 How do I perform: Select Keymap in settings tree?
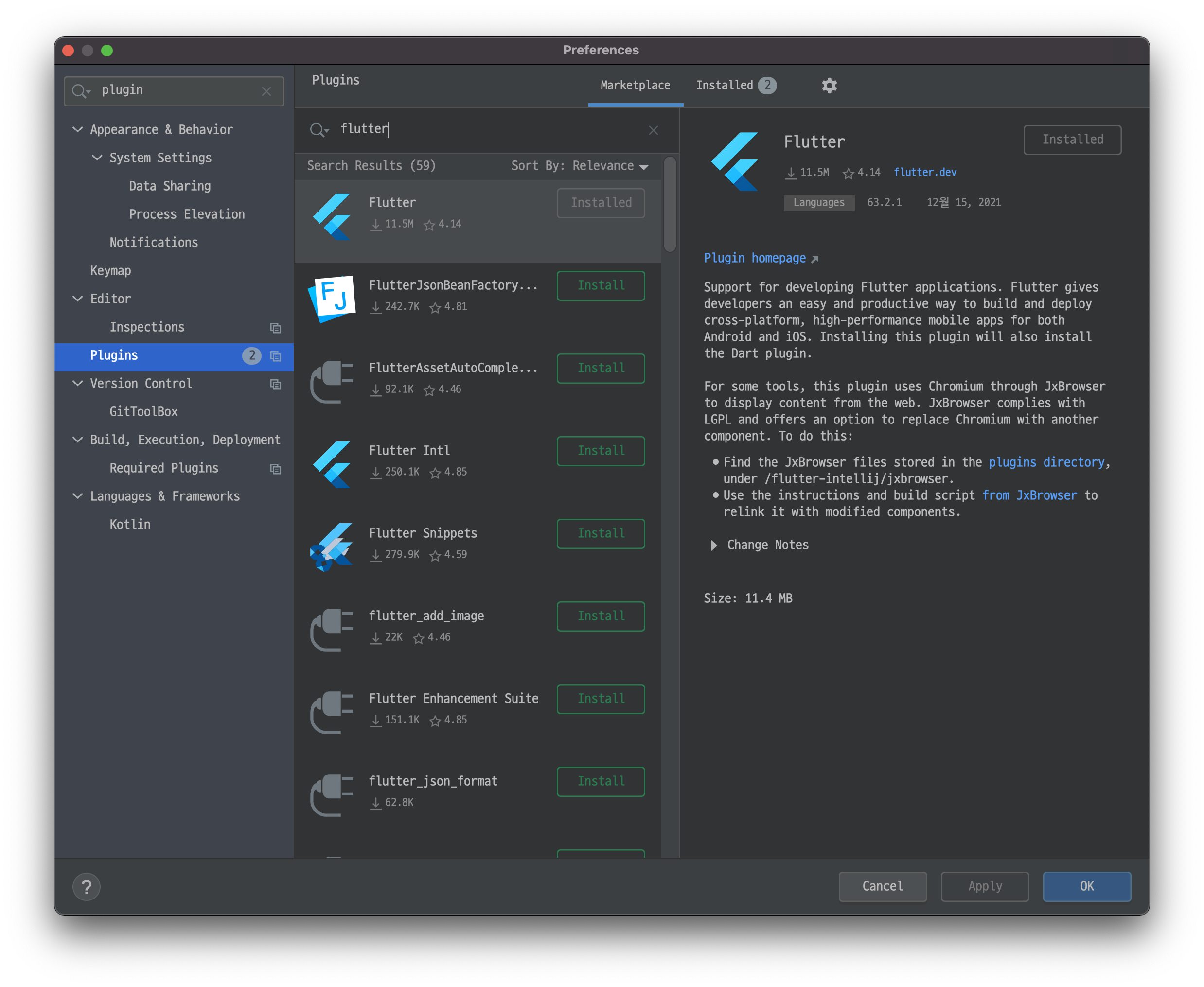[110, 271]
